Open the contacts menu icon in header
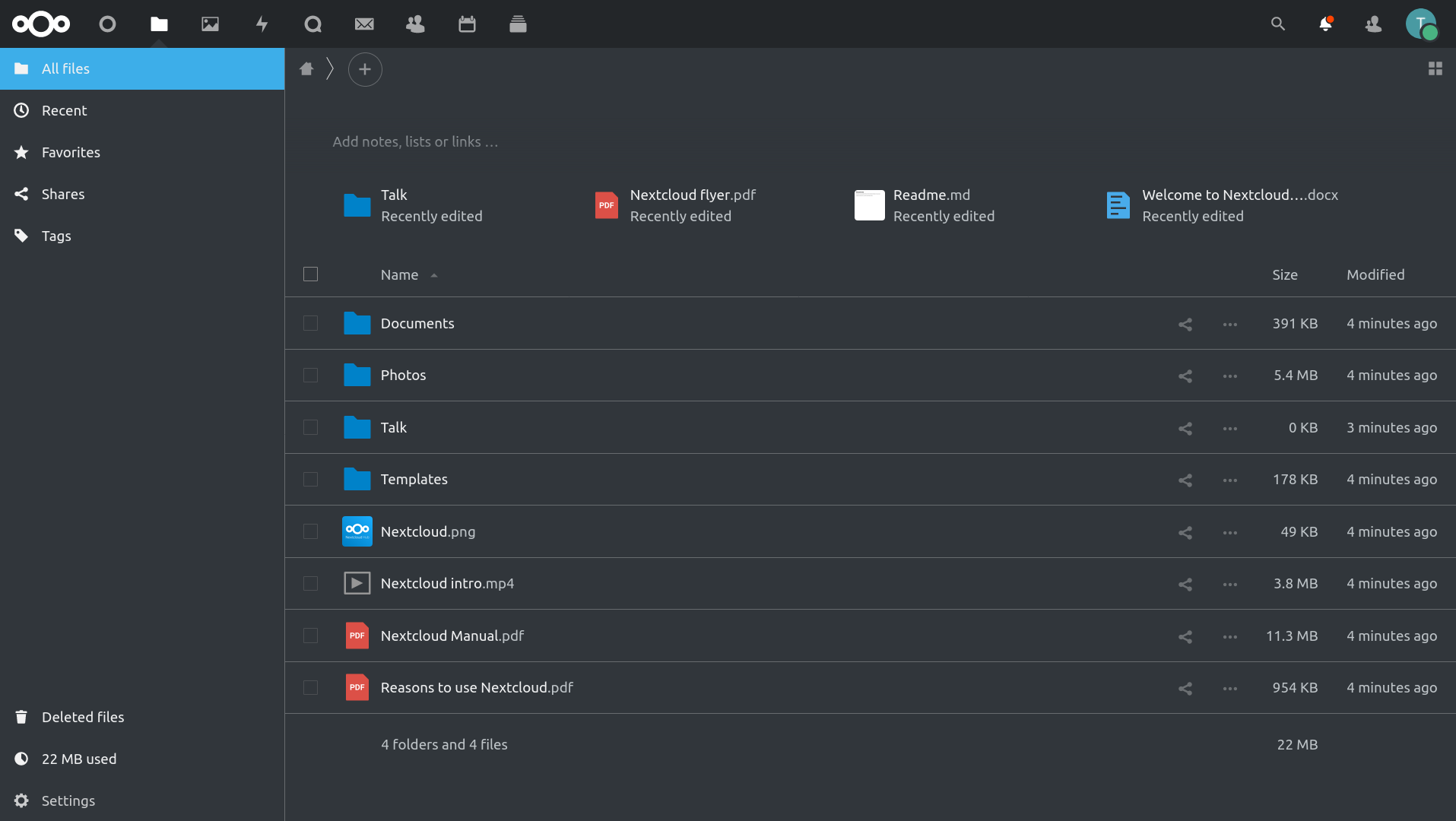Image resolution: width=1456 pixels, height=821 pixels. pos(1373,24)
